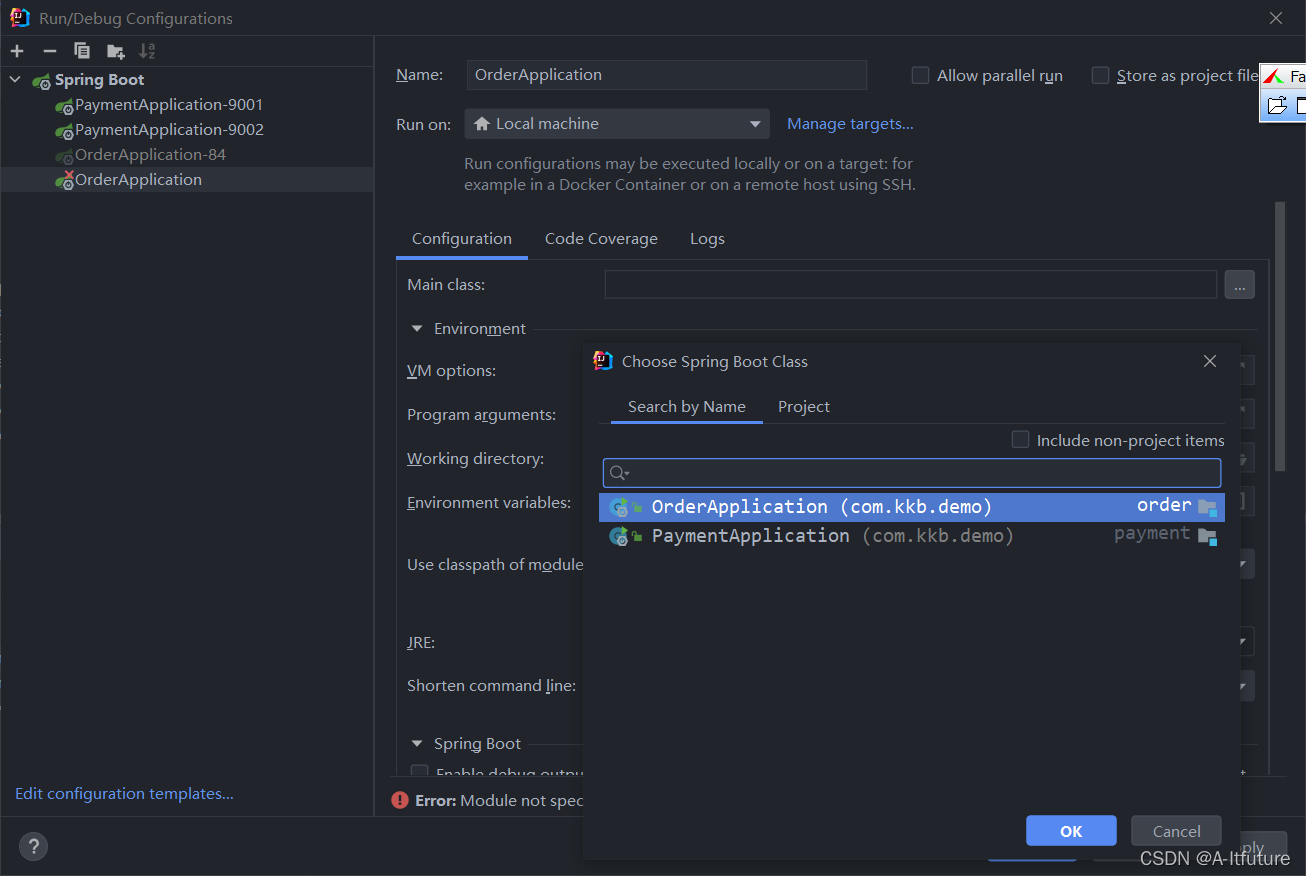Screen dimensions: 1306x876
Task: Click the OrderApplication icon with red error mark
Action: click(x=64, y=180)
